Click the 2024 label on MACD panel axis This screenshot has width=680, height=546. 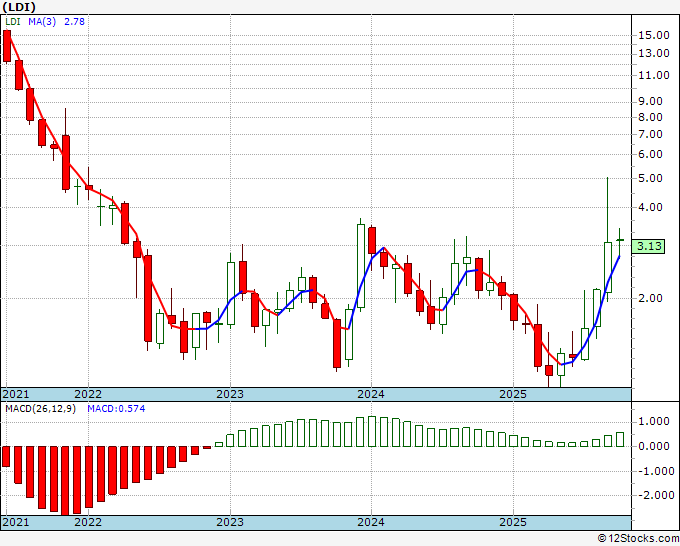[371, 522]
